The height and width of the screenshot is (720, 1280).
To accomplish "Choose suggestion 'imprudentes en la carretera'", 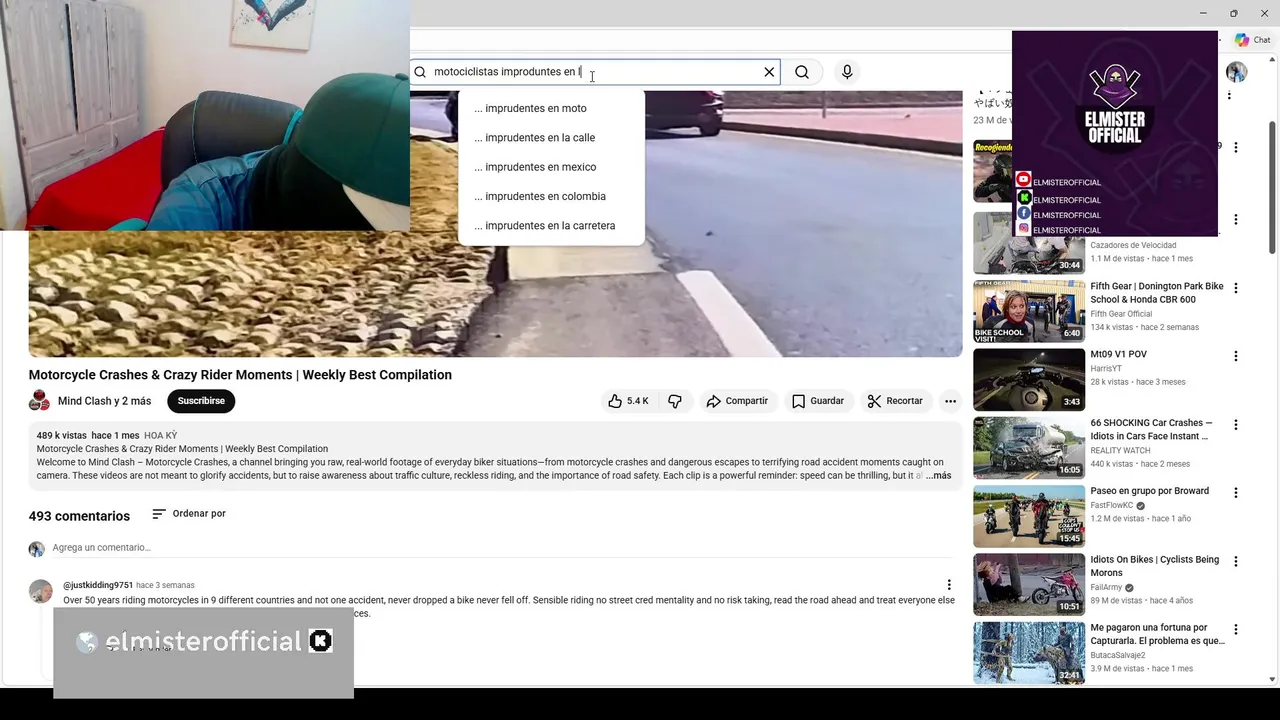I will click(x=551, y=226).
